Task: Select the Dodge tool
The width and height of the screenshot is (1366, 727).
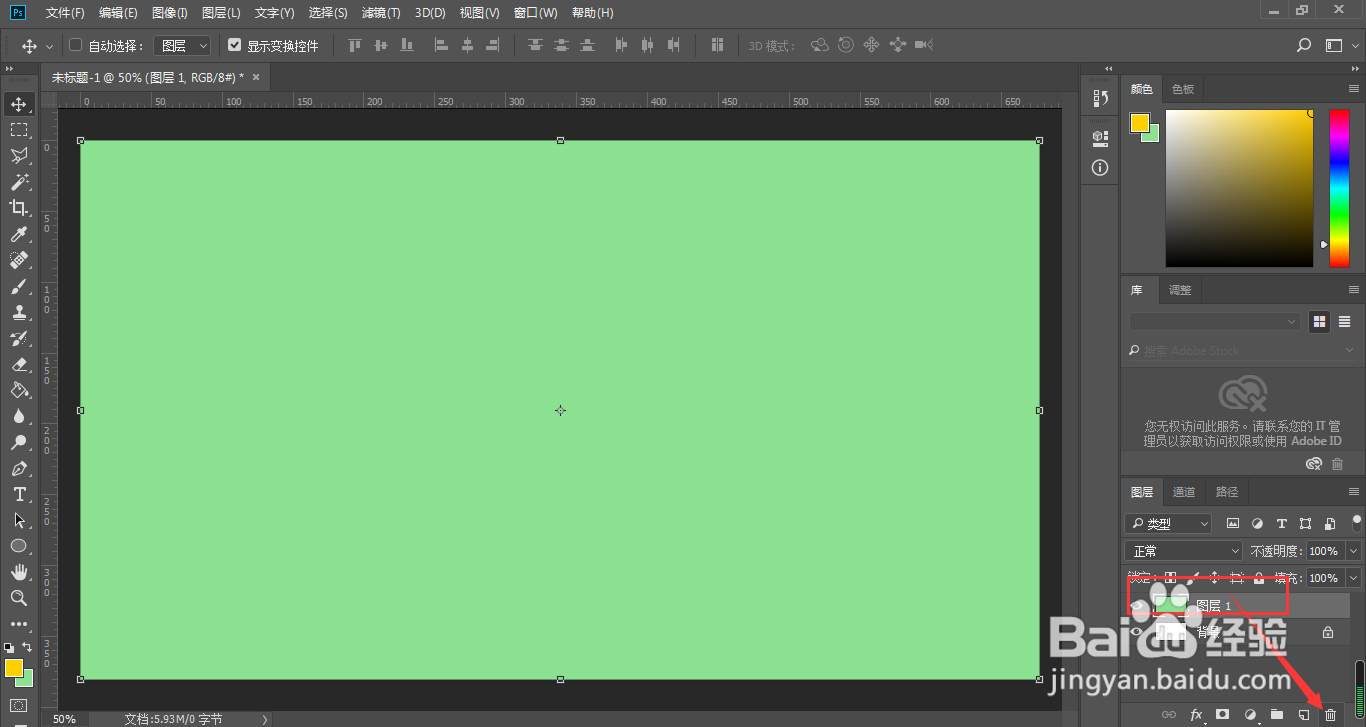Action: 19,442
